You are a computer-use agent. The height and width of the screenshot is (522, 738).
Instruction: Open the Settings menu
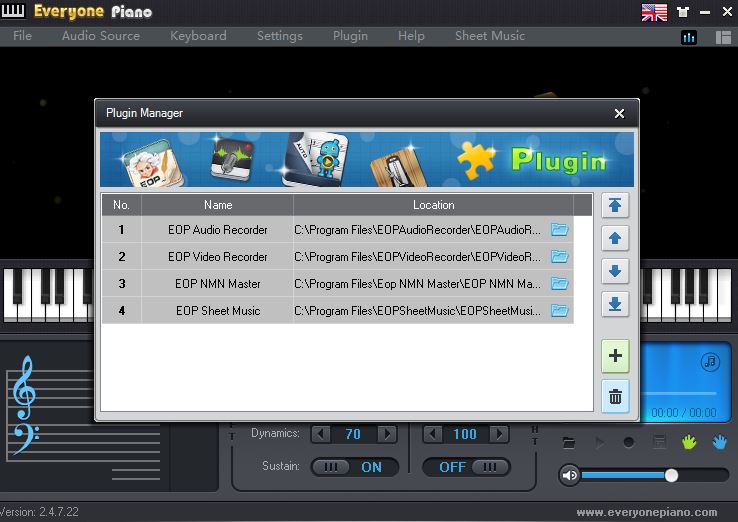tap(280, 36)
